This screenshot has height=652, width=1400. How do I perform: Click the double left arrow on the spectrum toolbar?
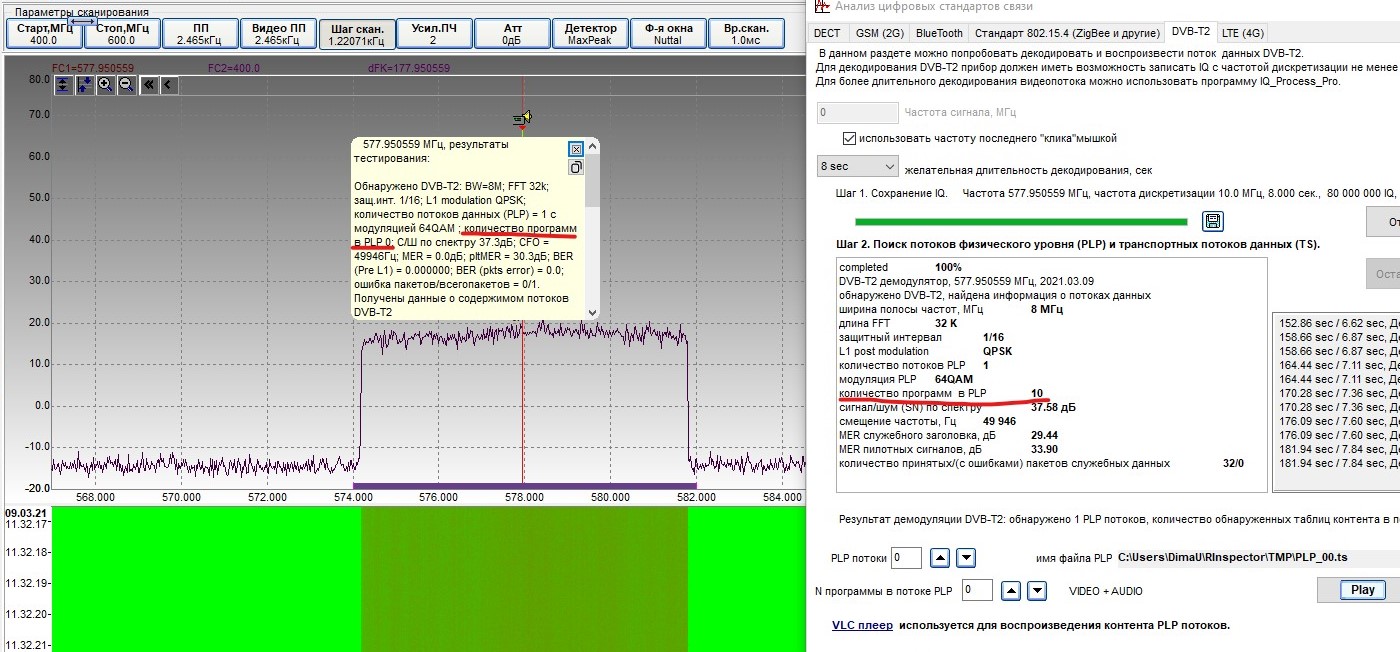tap(149, 85)
